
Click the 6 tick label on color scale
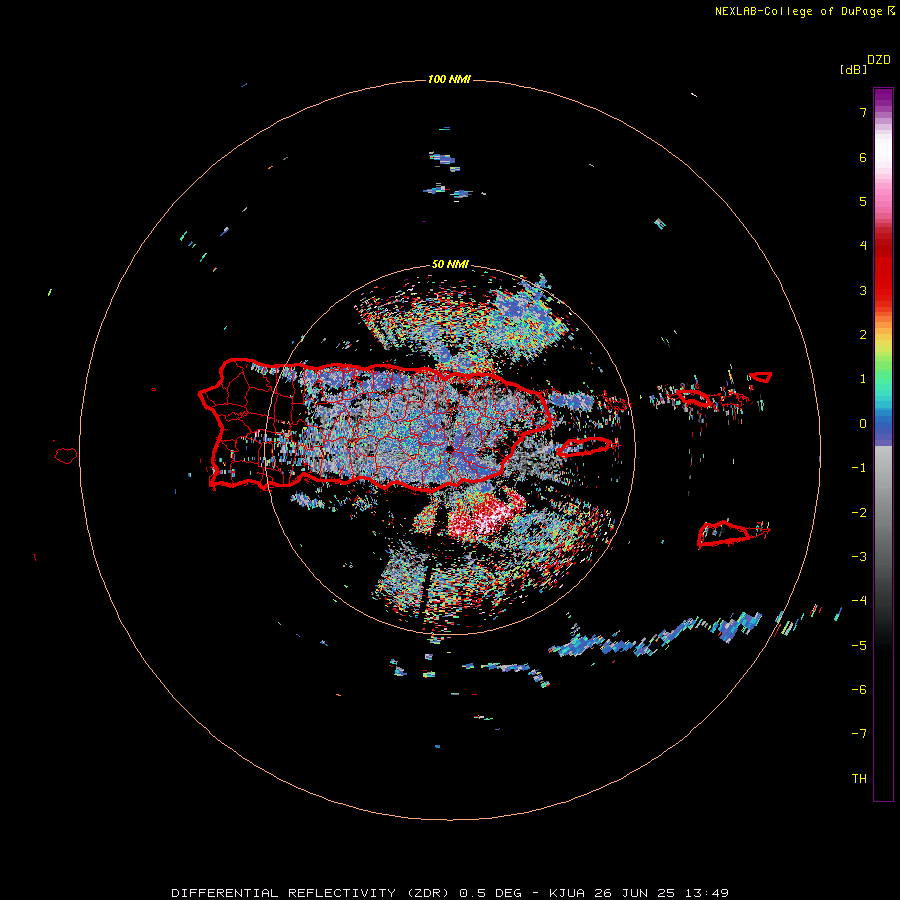pyautogui.click(x=863, y=157)
